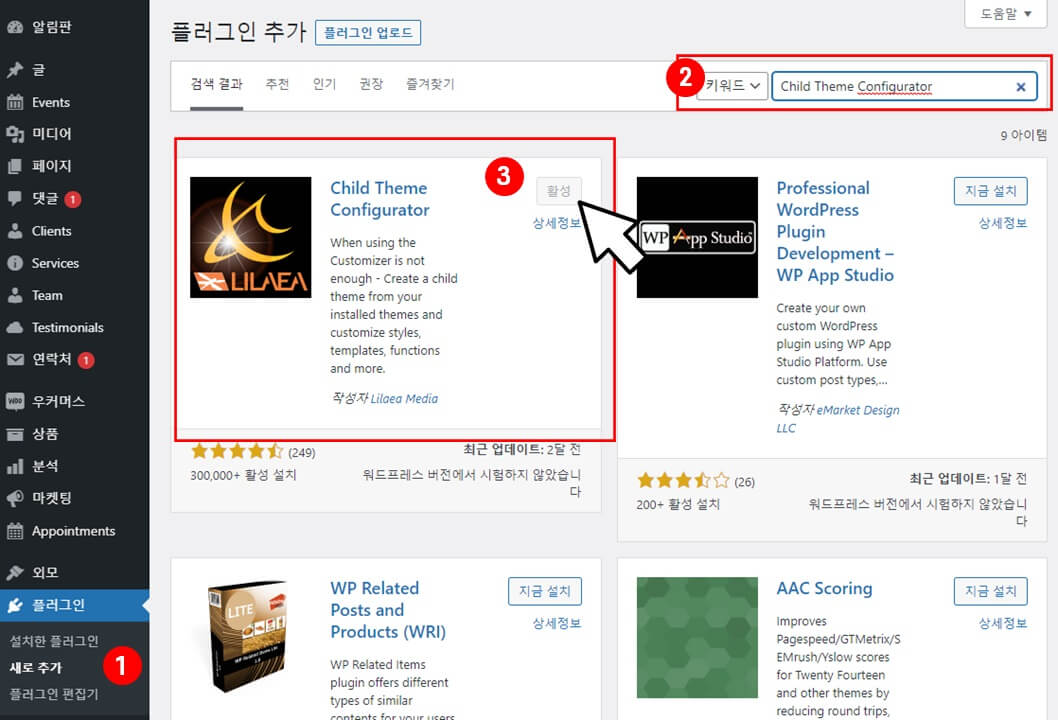The image size is (1058, 720).
Task: Clear the search field with the X icon
Action: pos(1021,86)
